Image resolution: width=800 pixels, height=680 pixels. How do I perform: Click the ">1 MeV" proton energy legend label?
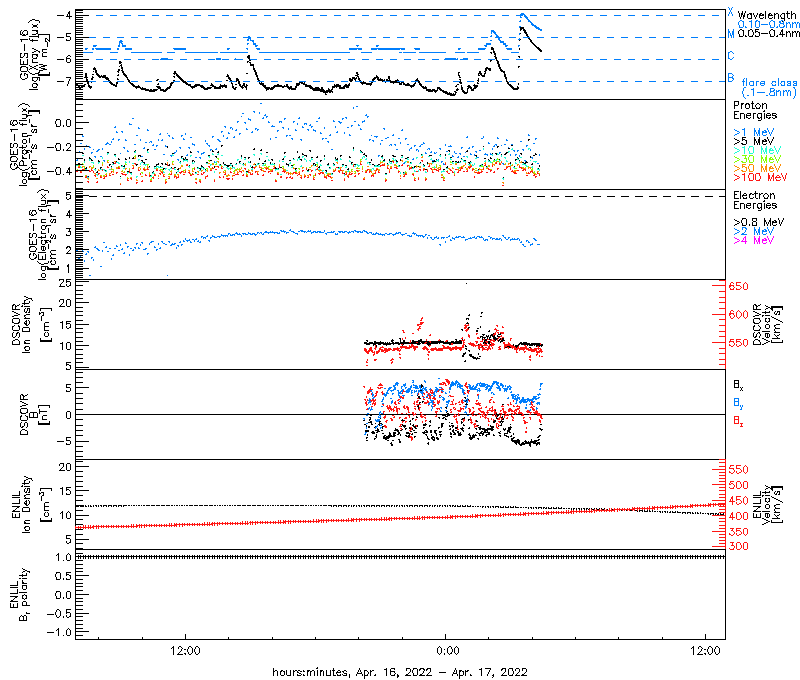point(754,132)
